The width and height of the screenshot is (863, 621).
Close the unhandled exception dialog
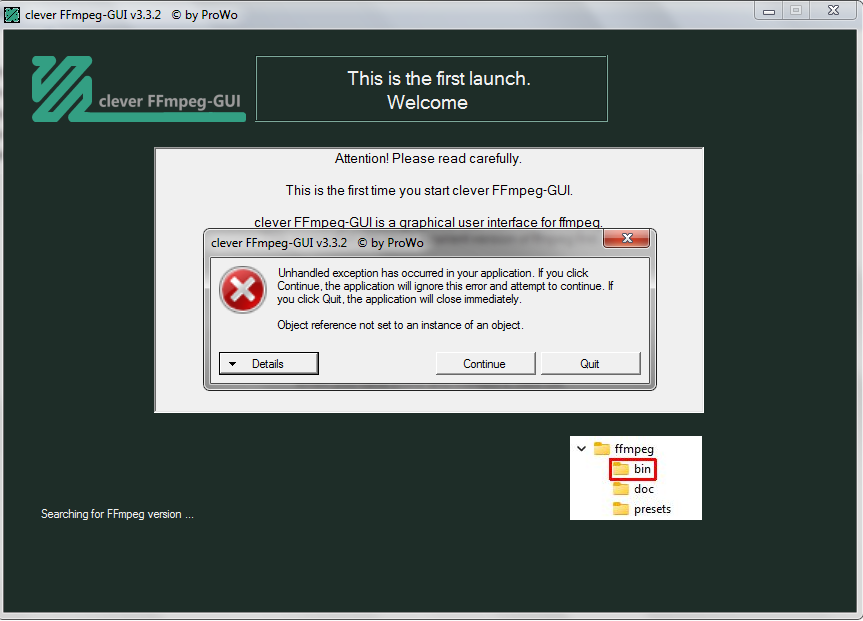(626, 238)
